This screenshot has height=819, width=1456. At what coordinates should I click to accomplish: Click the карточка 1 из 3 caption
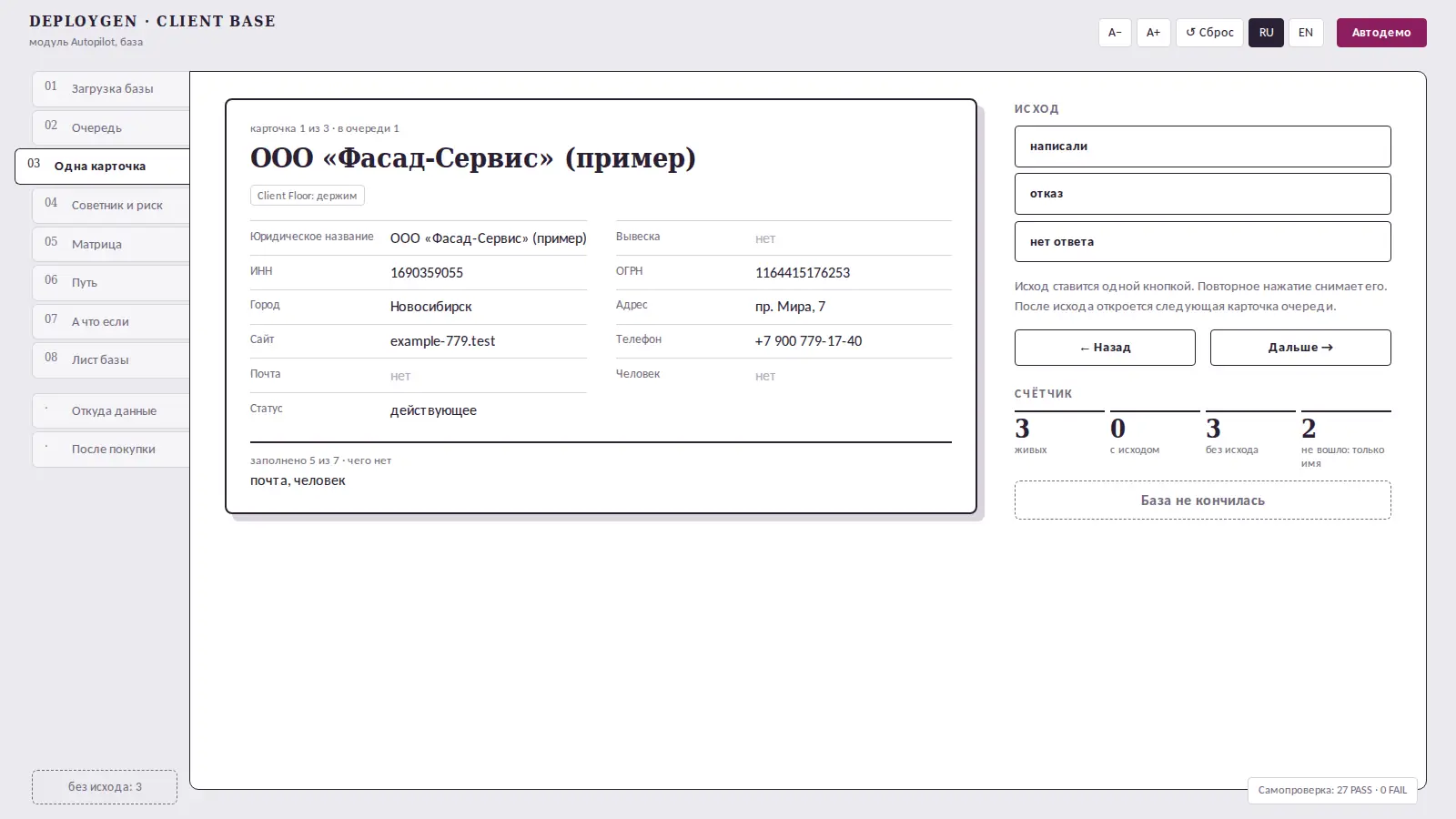(325, 128)
